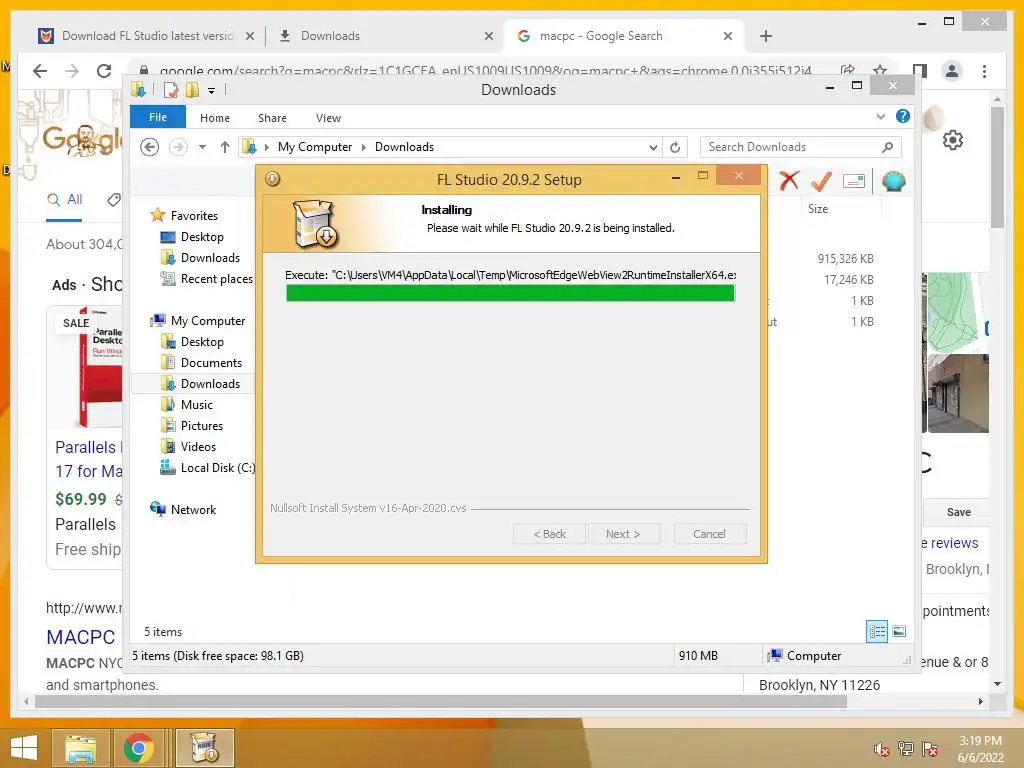This screenshot has width=1024, height=768.
Task: Open File Explorer from taskbar
Action: (81, 748)
